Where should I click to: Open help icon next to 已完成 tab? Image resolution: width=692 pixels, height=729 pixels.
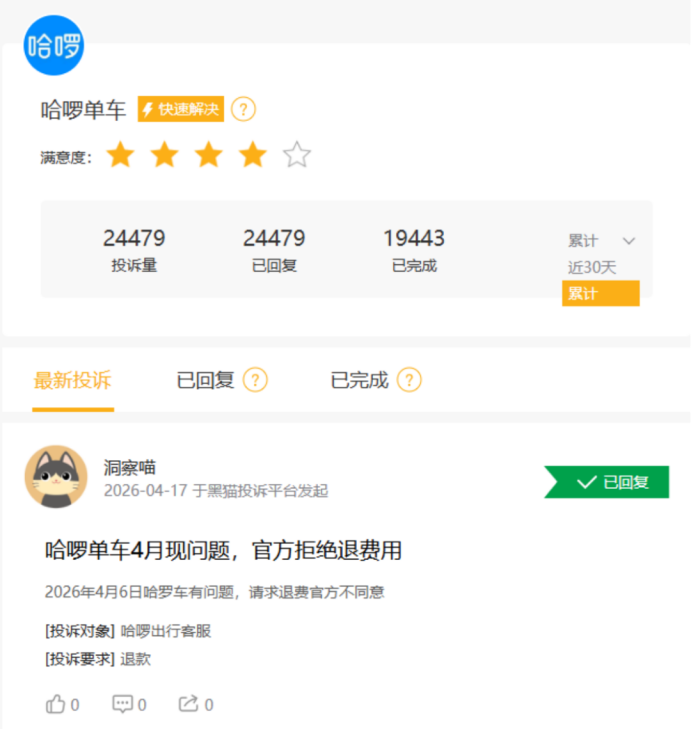pos(409,380)
